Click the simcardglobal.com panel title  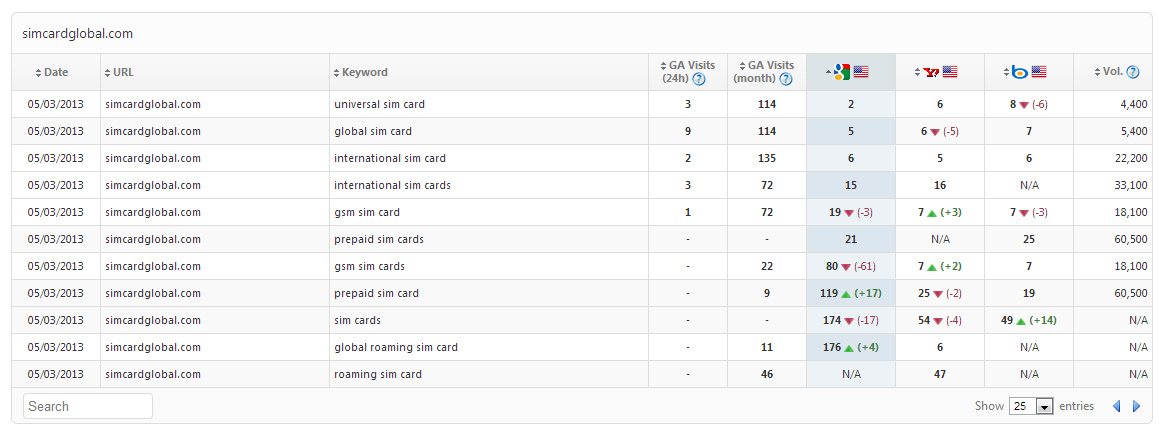[x=78, y=33]
